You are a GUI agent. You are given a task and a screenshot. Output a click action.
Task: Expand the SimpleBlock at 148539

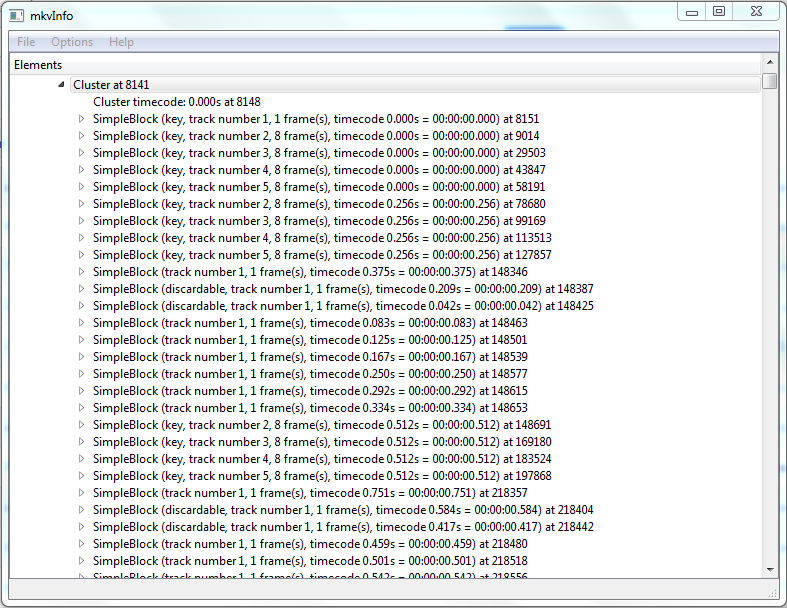coord(81,356)
